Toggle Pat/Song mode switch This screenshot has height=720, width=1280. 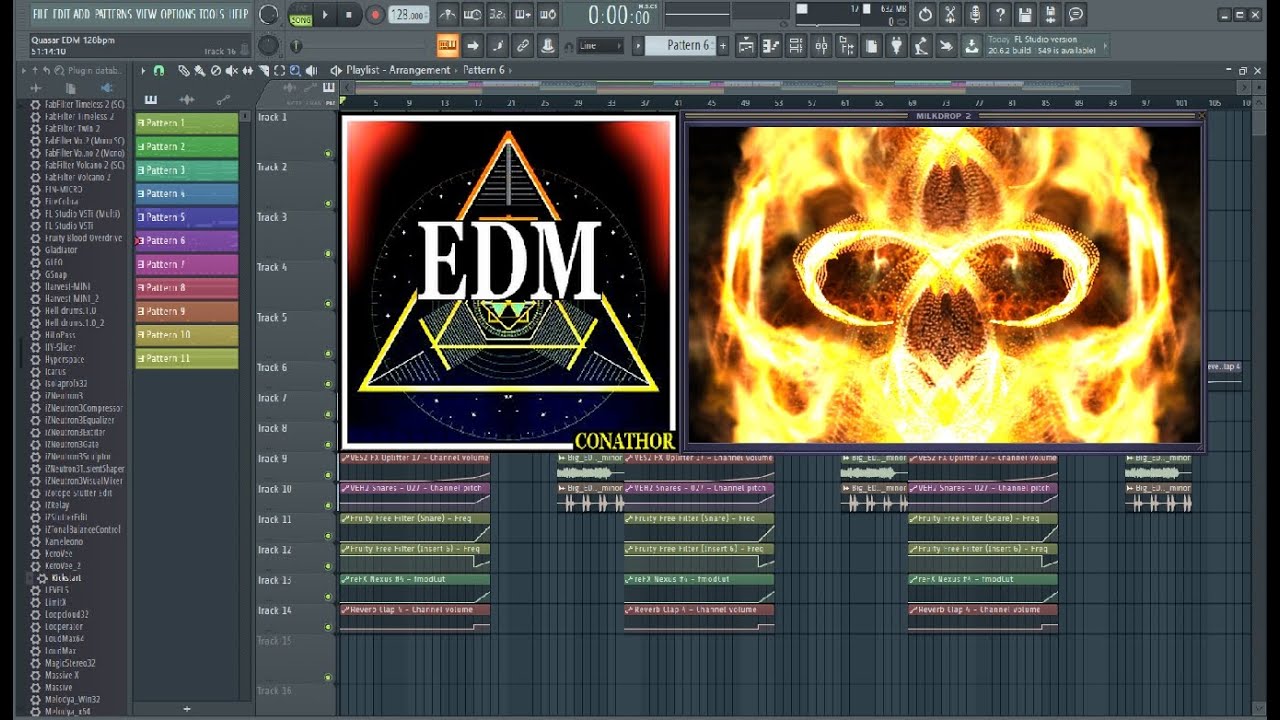pyautogui.click(x=300, y=15)
